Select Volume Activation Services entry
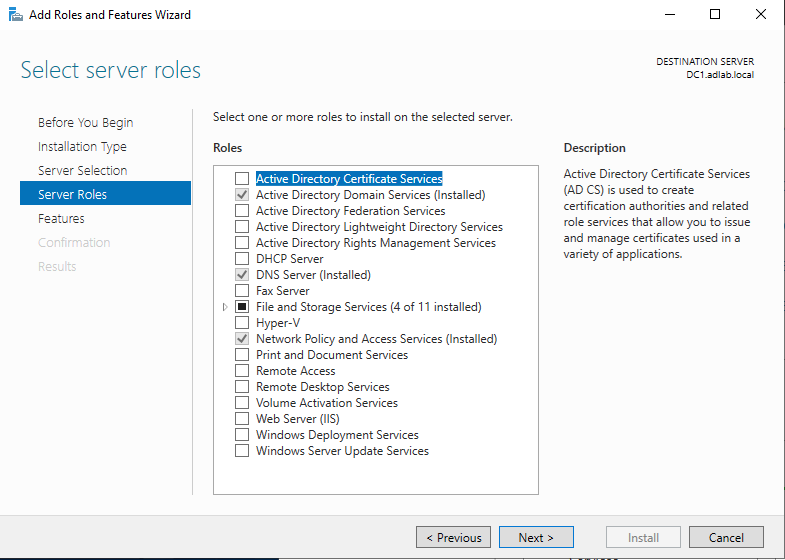 [327, 403]
